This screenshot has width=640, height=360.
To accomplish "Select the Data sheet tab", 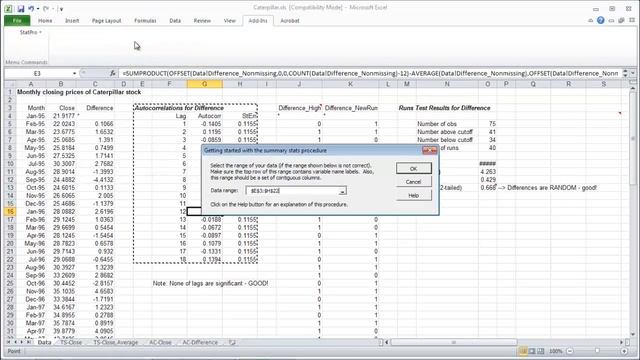I will [x=44, y=342].
